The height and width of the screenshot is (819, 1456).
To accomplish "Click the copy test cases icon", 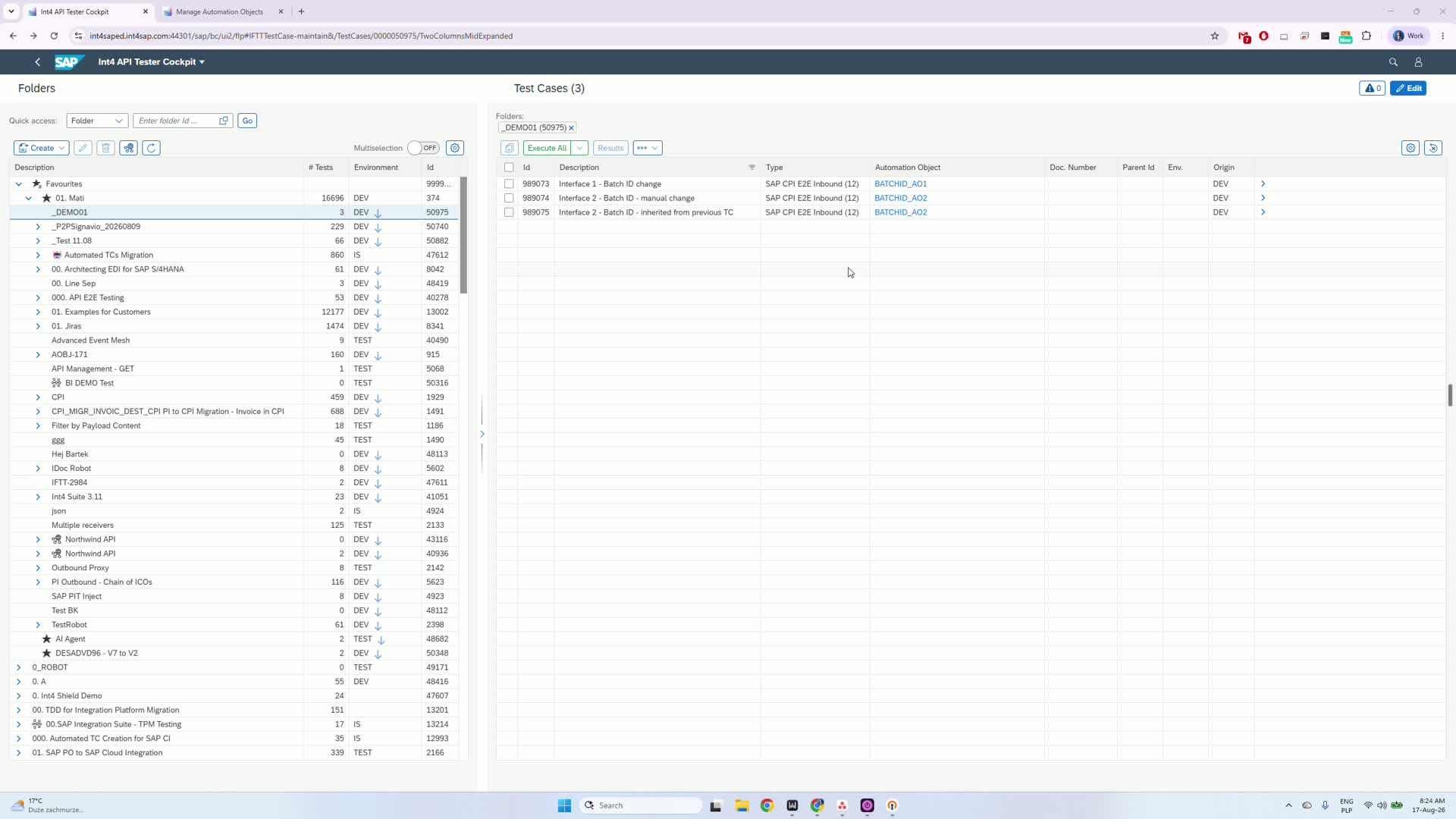I will click(x=510, y=148).
